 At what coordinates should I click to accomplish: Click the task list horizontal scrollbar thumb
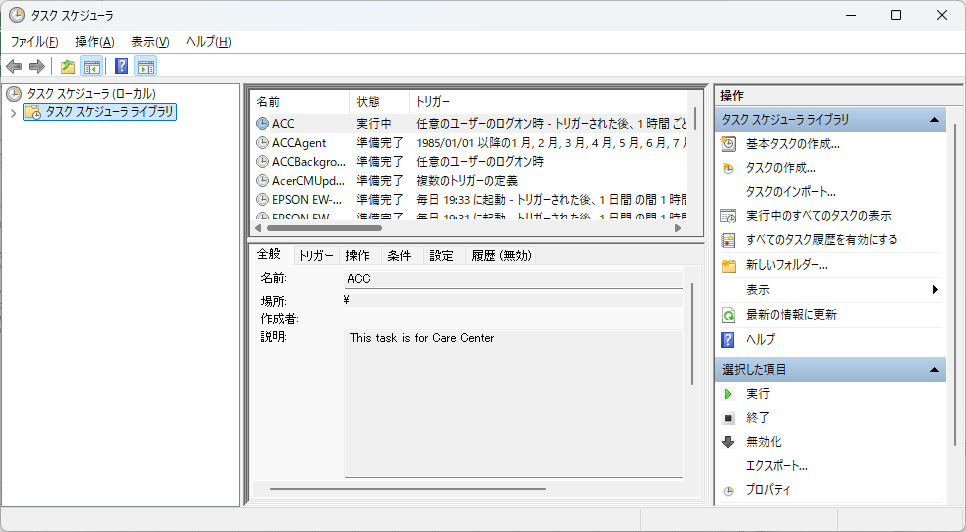[324, 228]
